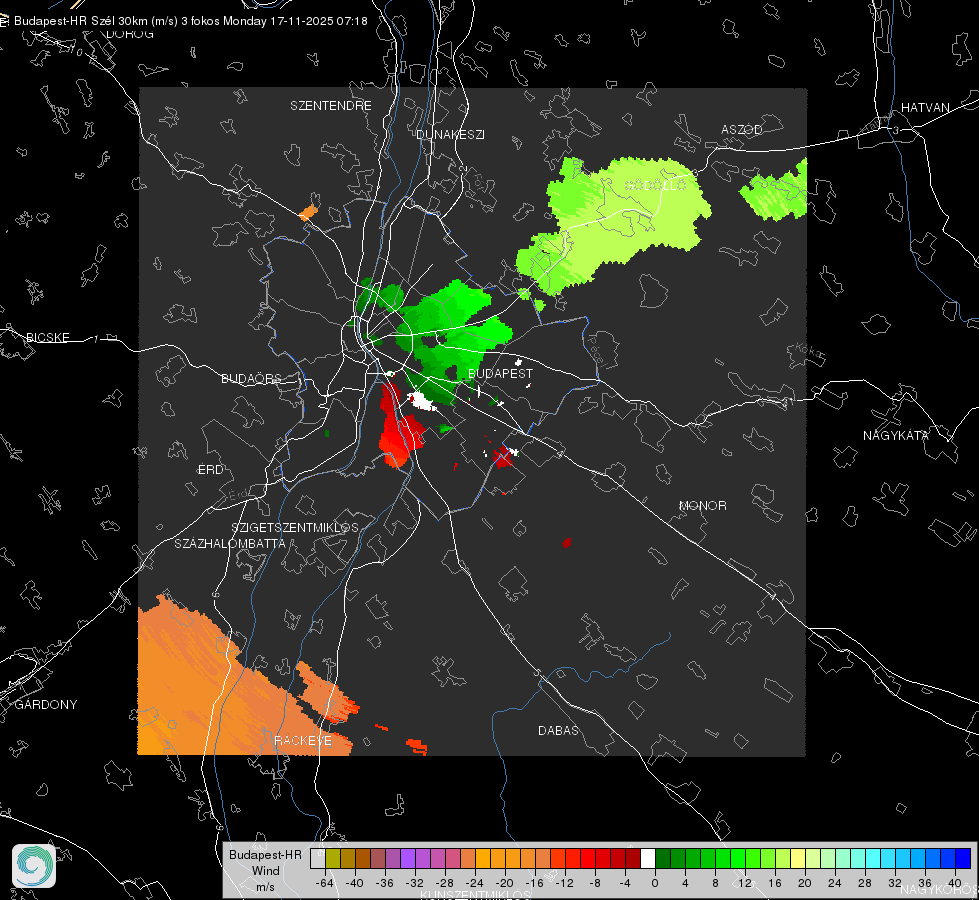
Task: Click the small icon before the Budapest-HR title
Action: tap(4, 21)
